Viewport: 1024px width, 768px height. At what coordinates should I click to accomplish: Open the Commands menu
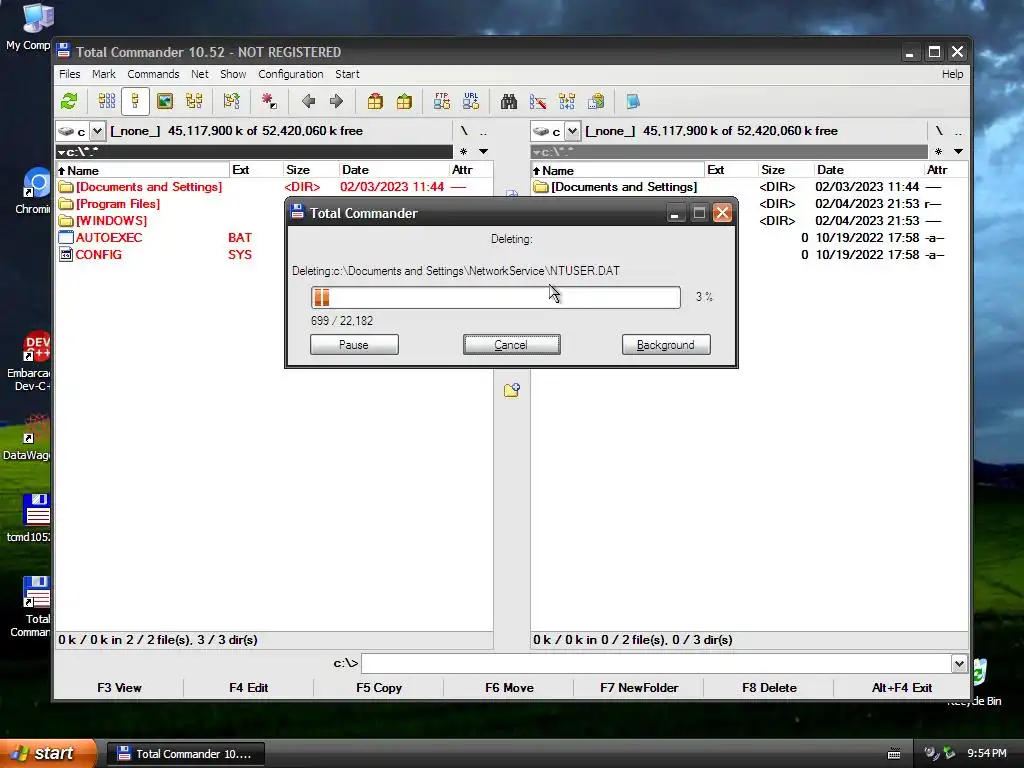coord(153,74)
